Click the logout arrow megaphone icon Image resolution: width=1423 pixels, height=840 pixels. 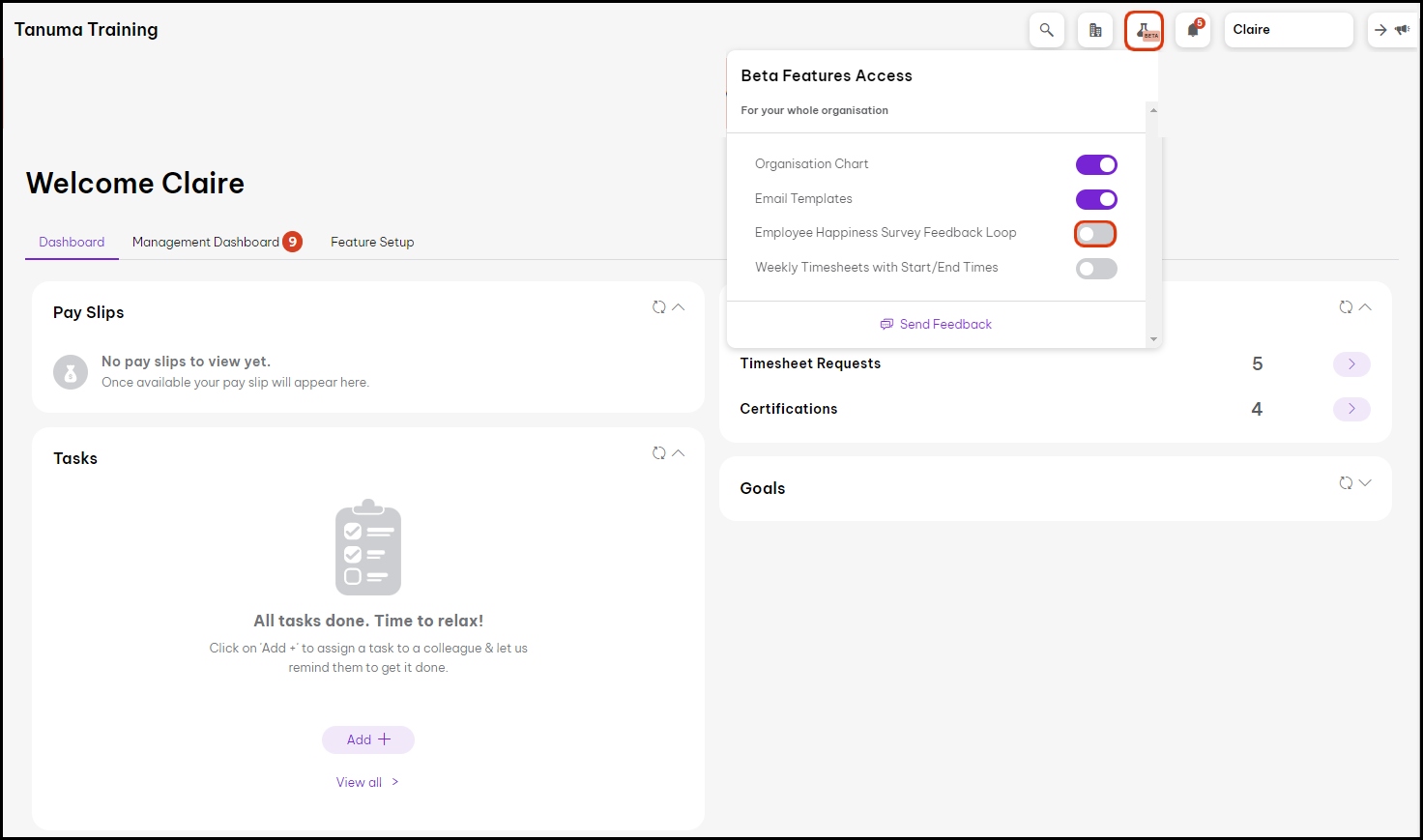tap(1391, 30)
